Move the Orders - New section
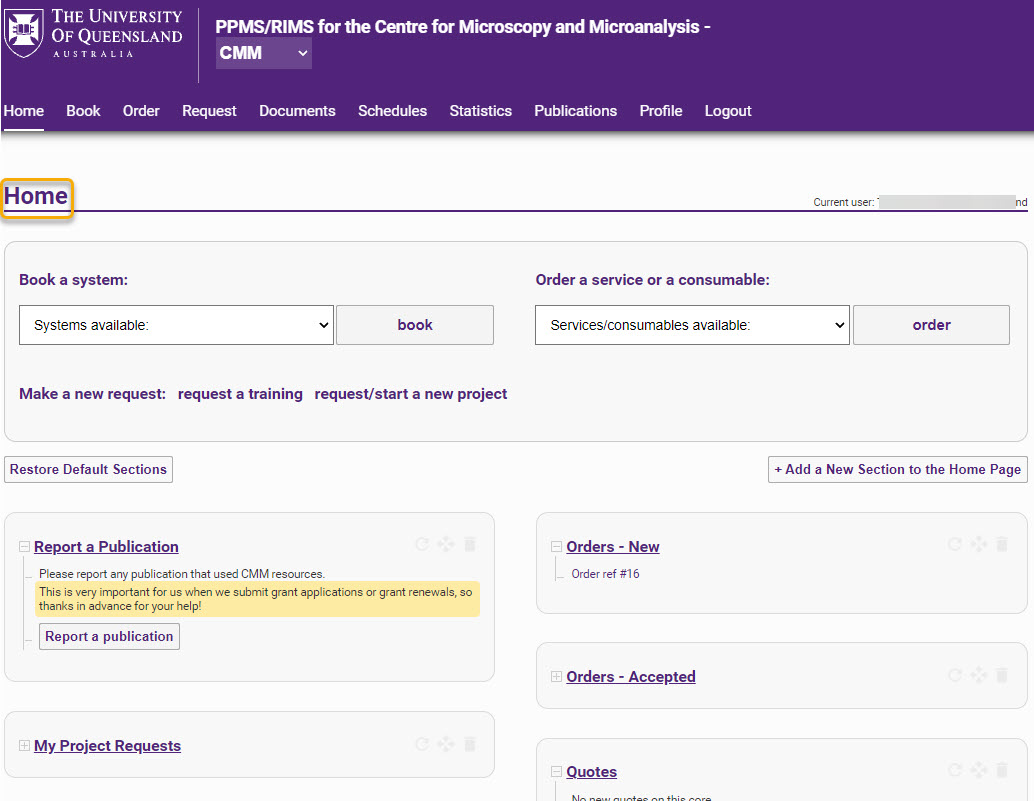The width and height of the screenshot is (1034, 801). click(978, 544)
